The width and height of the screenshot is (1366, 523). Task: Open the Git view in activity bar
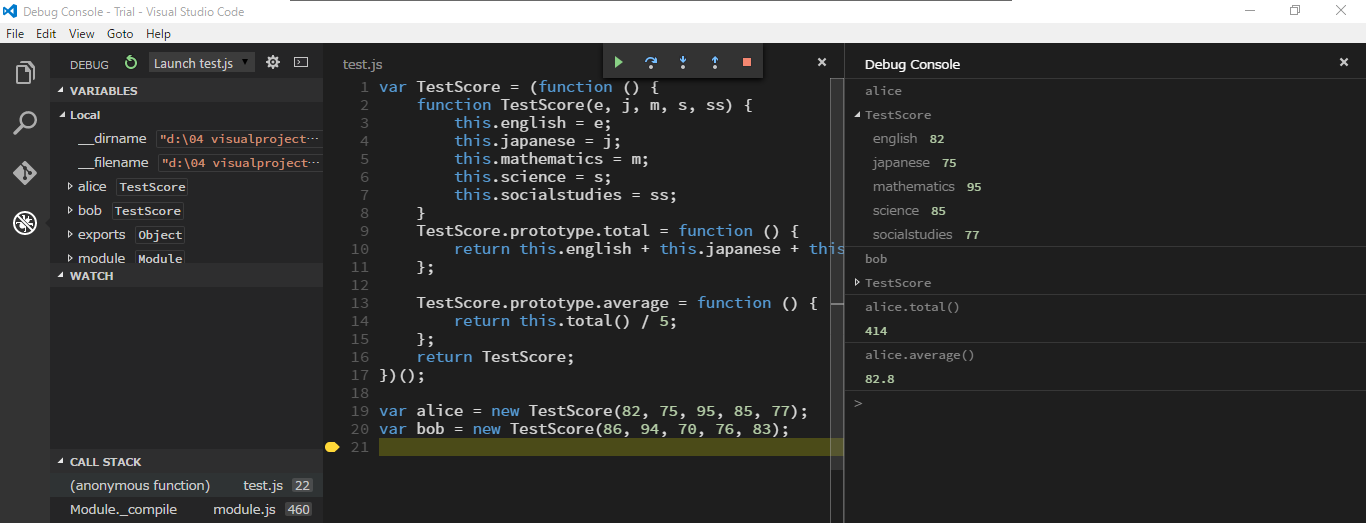pos(25,173)
